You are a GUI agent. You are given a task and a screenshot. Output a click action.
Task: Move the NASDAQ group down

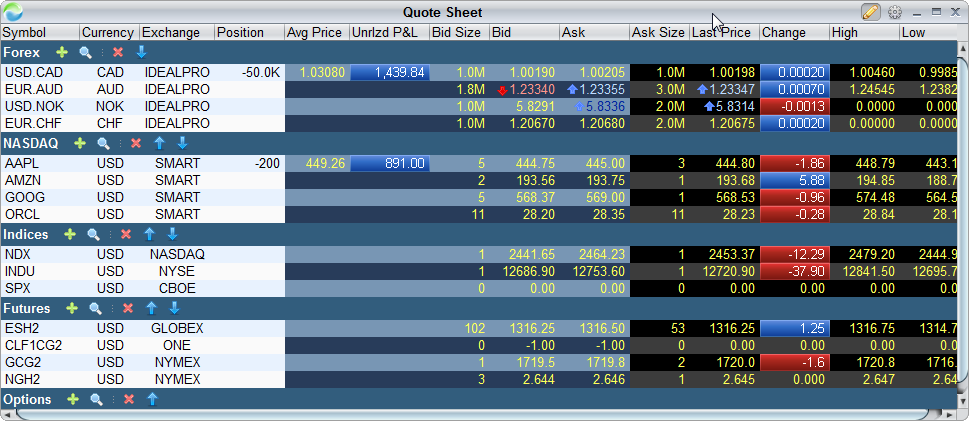pyautogui.click(x=182, y=143)
